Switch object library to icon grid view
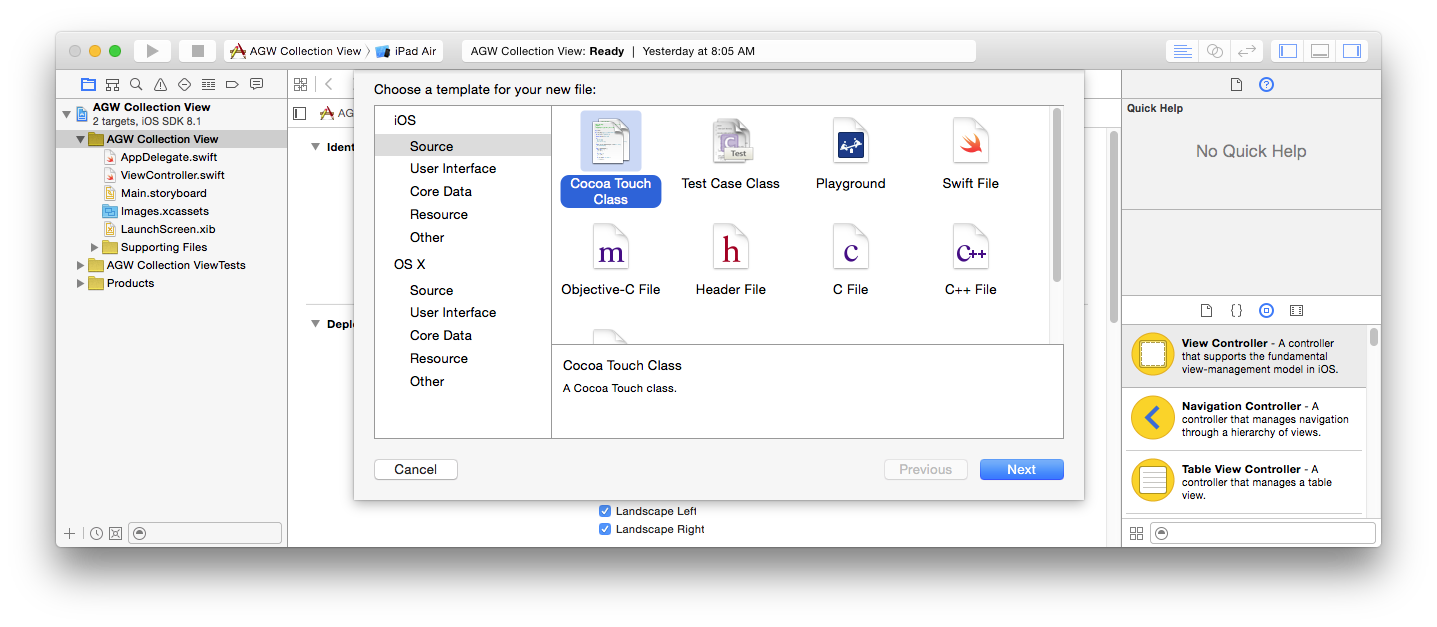Screen dimensions: 1437x627 [x=1136, y=534]
